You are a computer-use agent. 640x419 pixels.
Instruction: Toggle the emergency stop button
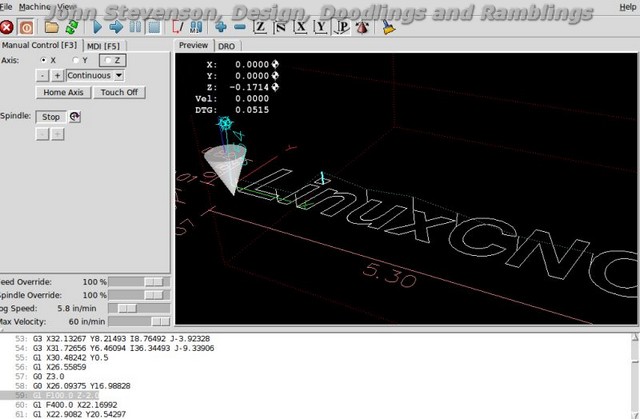[x=6, y=28]
